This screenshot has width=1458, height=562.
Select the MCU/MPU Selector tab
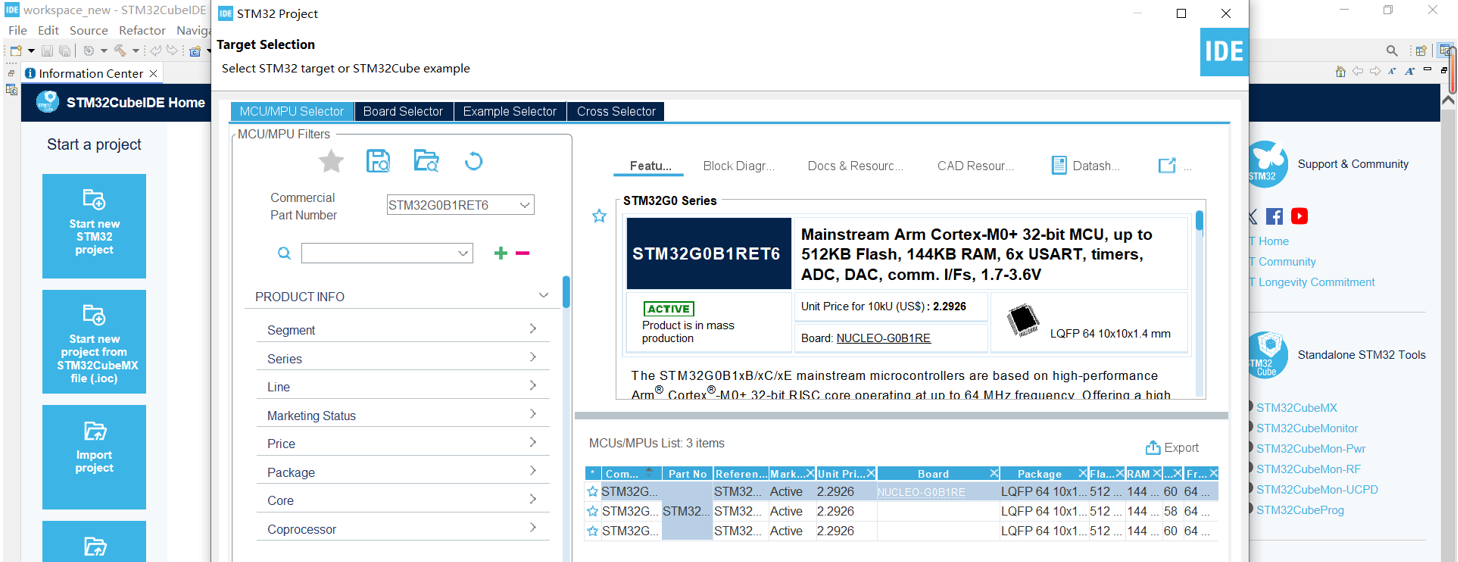pos(292,111)
